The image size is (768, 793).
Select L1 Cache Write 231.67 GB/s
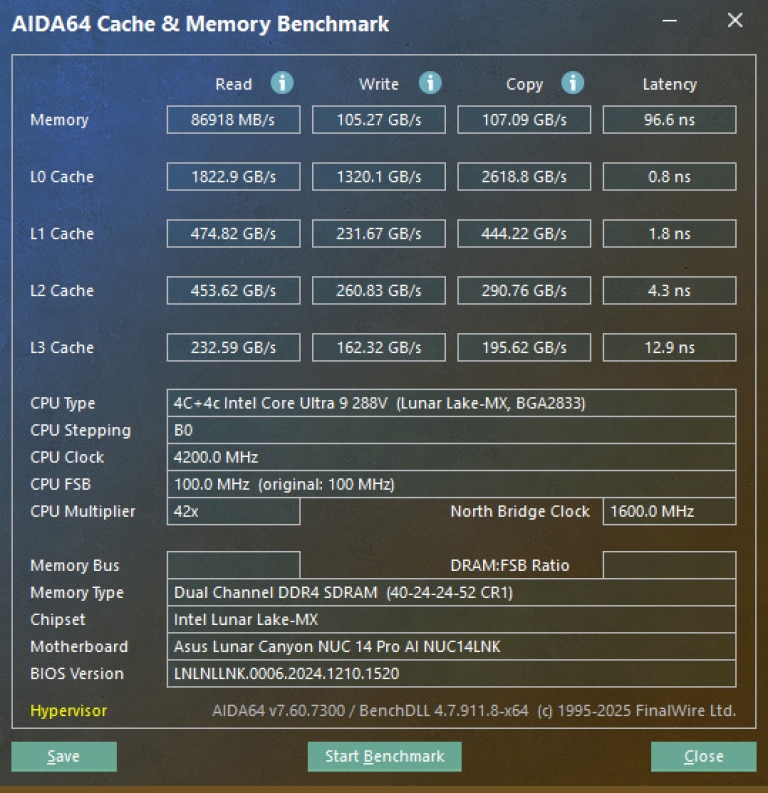379,234
